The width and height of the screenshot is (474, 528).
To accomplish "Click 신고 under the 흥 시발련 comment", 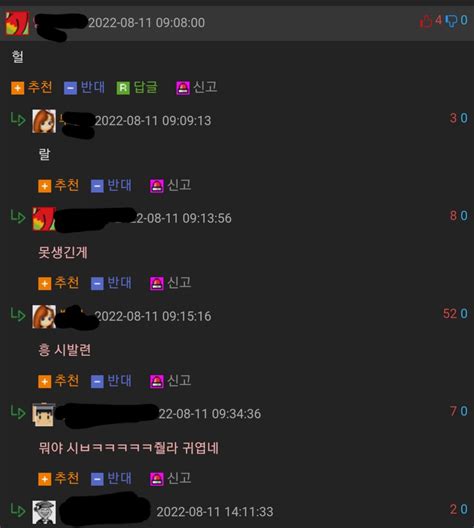I will coord(179,381).
